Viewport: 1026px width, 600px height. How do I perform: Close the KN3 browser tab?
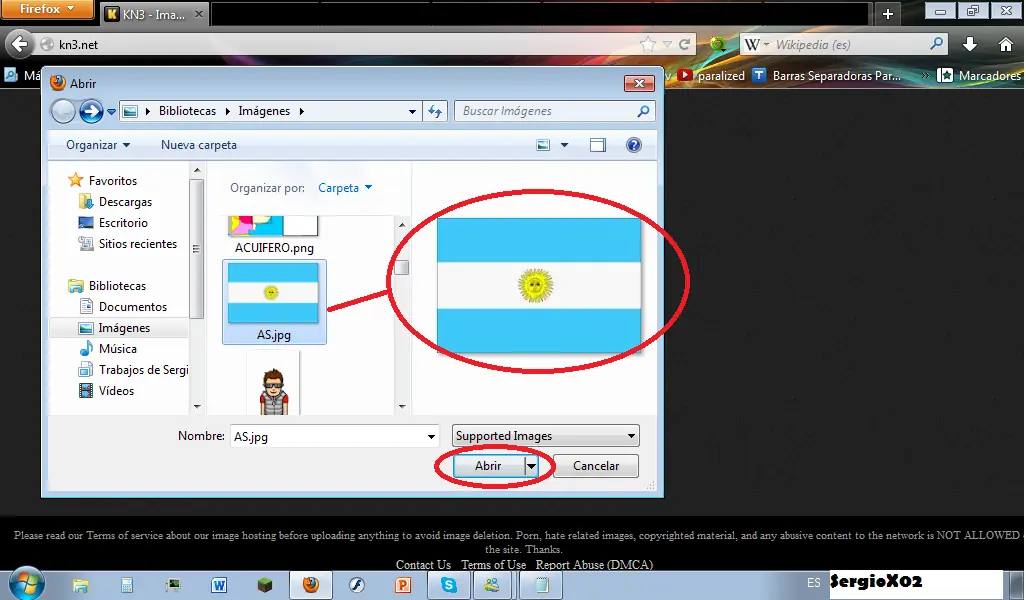(x=198, y=14)
